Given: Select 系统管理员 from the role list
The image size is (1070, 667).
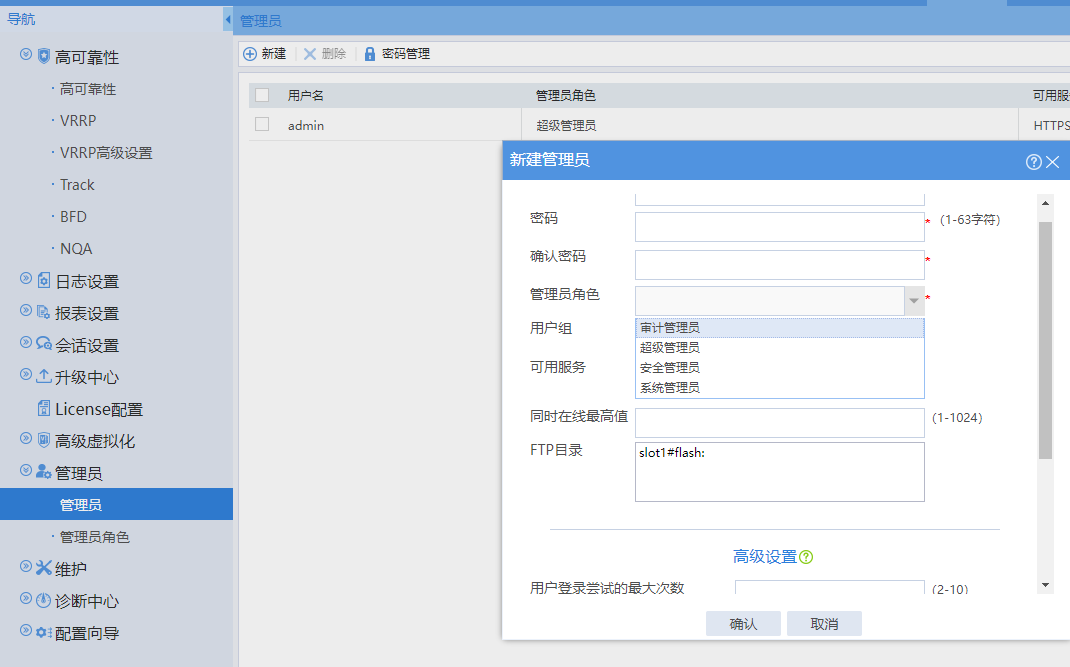Looking at the screenshot, I should (779, 388).
